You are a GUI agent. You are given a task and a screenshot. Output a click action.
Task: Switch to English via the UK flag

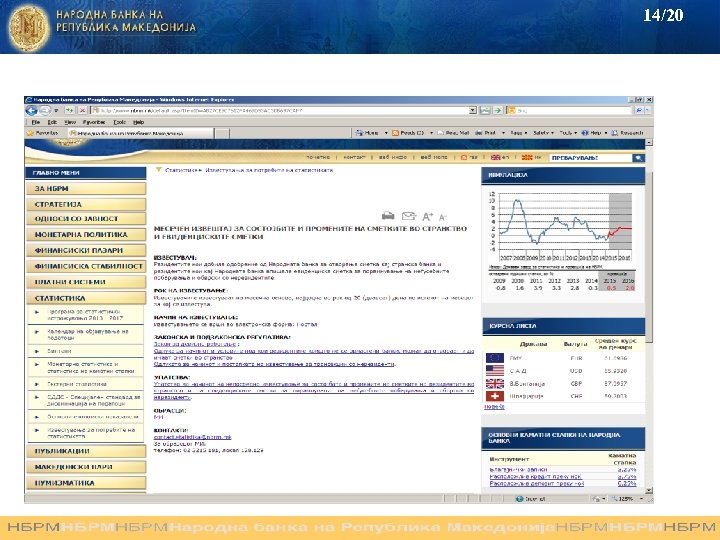click(x=495, y=158)
